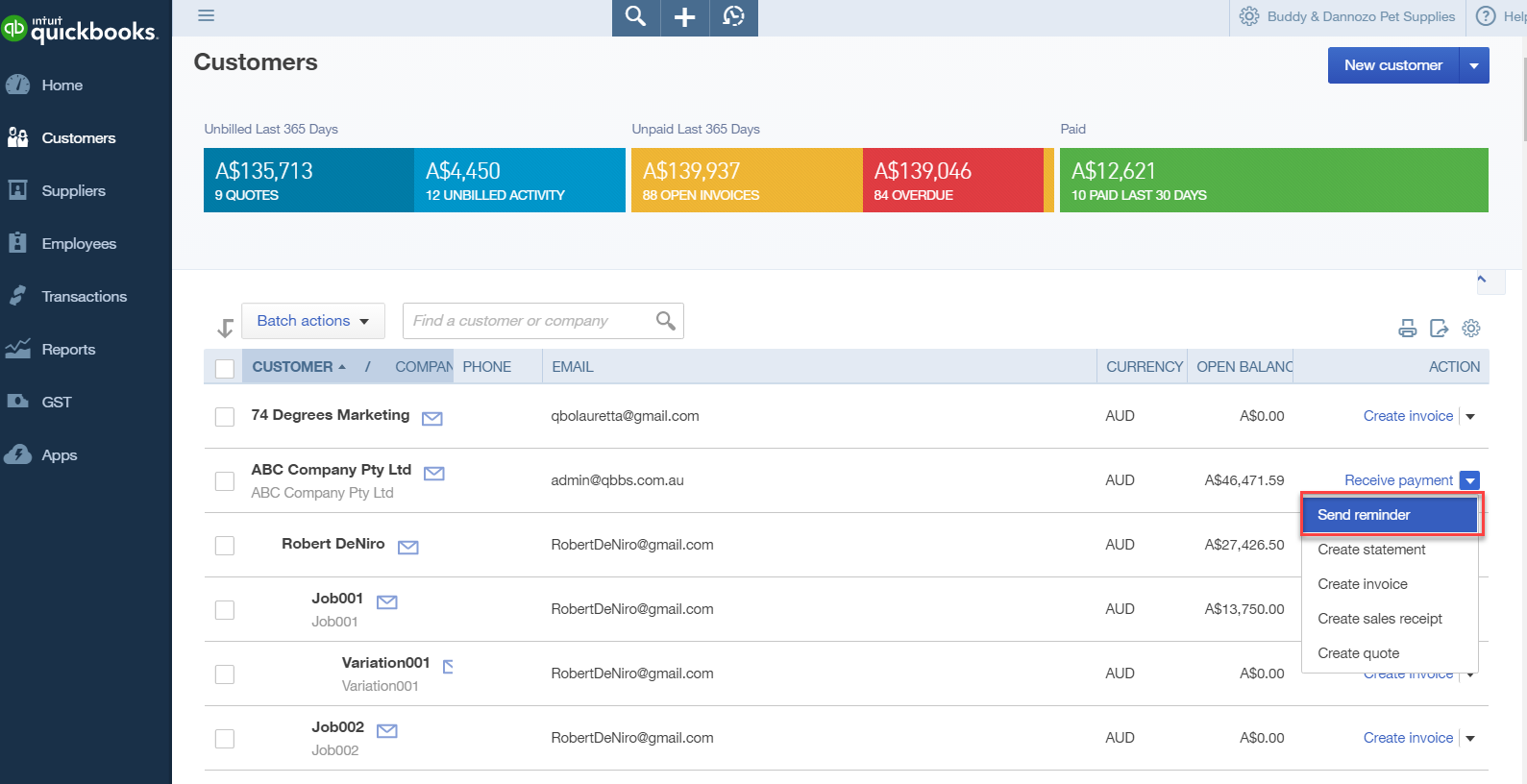This screenshot has width=1527, height=784.
Task: Click email envelope for ABC Company Pty Ltd
Action: [434, 473]
